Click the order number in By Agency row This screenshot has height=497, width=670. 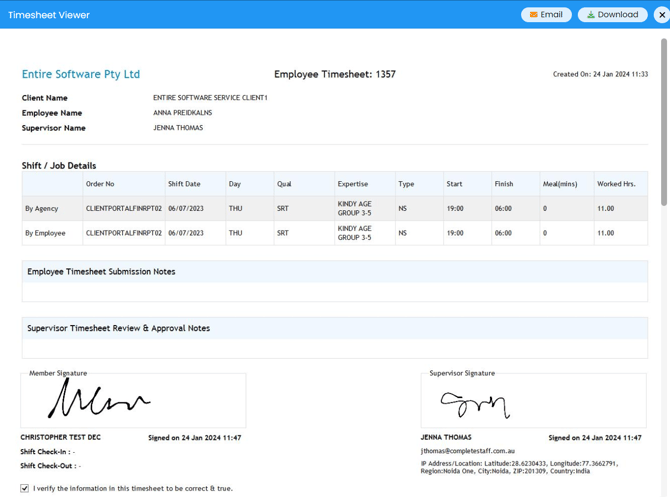coord(123,209)
